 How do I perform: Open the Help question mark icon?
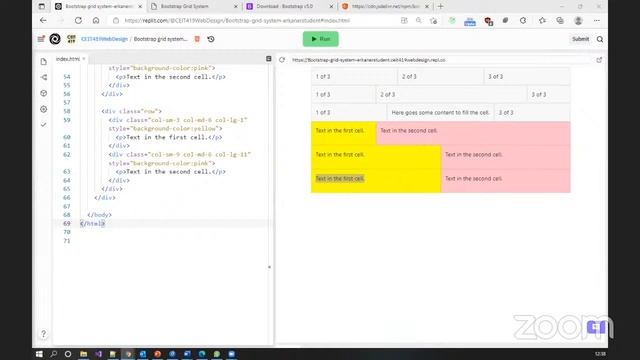click(43, 333)
